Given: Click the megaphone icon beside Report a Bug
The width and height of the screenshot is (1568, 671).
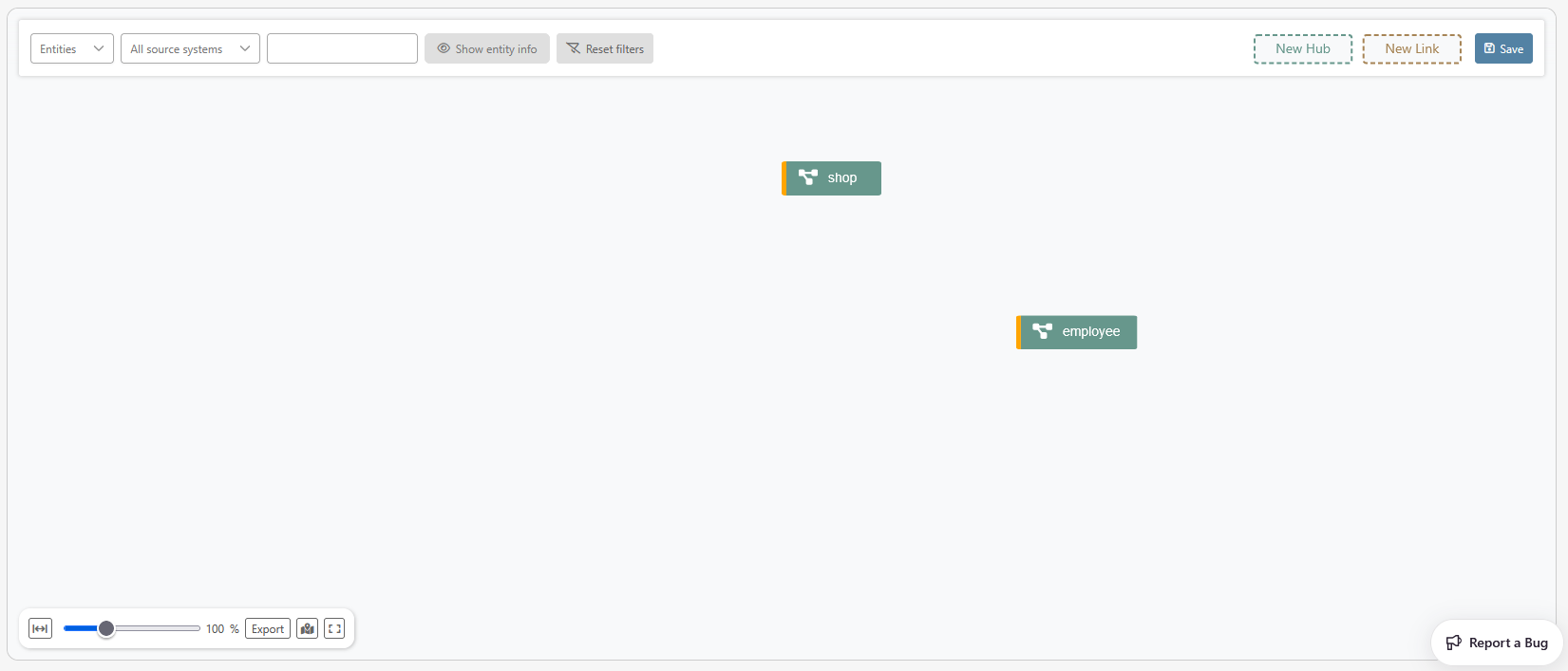Looking at the screenshot, I should pyautogui.click(x=1453, y=643).
